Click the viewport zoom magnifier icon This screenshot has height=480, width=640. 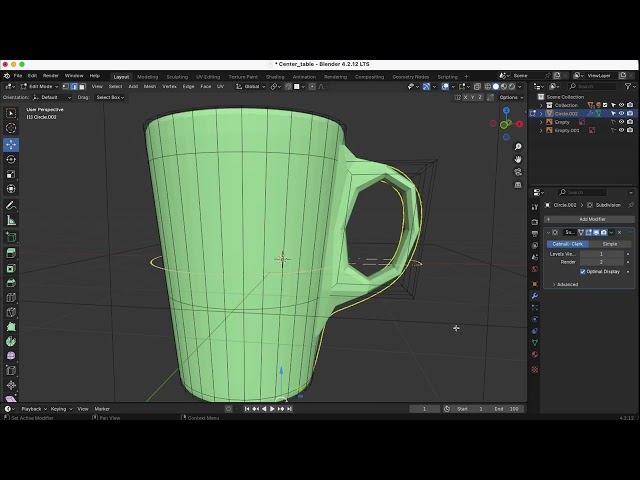pyautogui.click(x=518, y=147)
